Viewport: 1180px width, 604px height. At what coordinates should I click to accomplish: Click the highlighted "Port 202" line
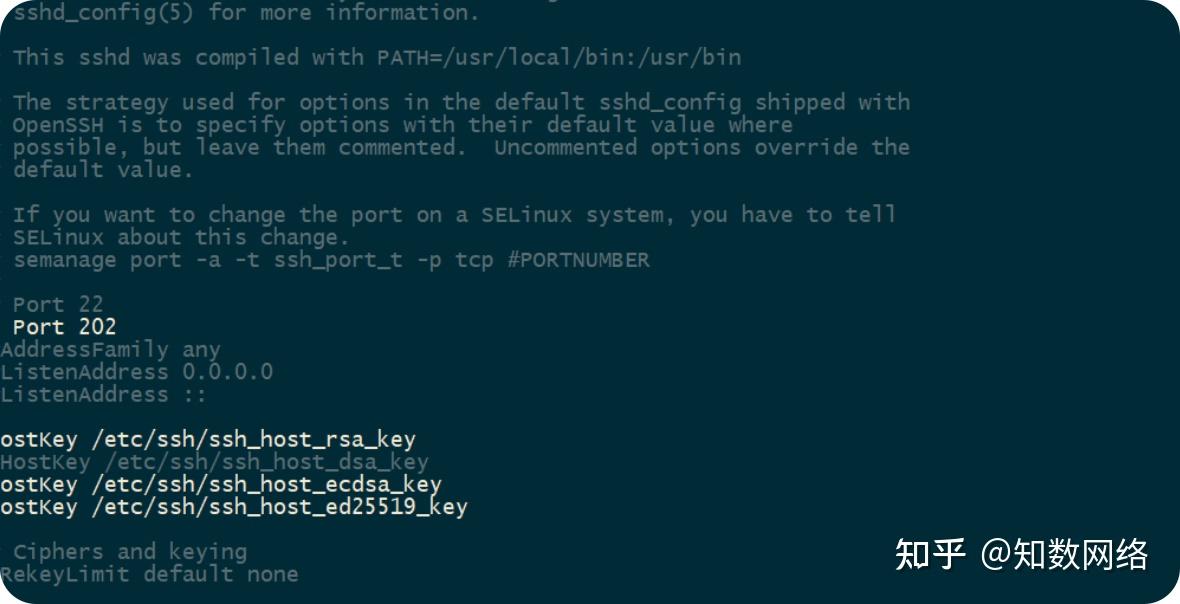tap(64, 327)
